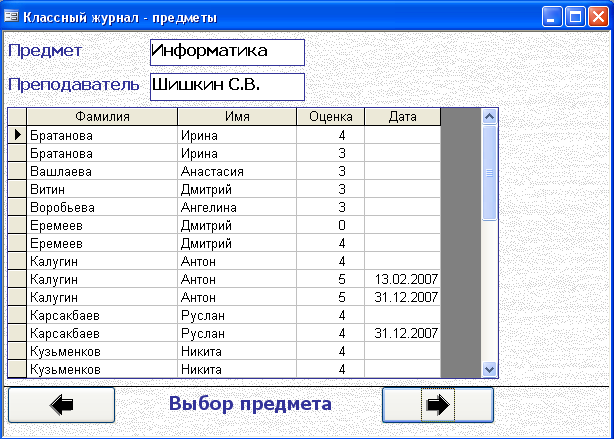Minimize the Классный журнал window
Image resolution: width=614 pixels, height=439 pixels.
552,17
